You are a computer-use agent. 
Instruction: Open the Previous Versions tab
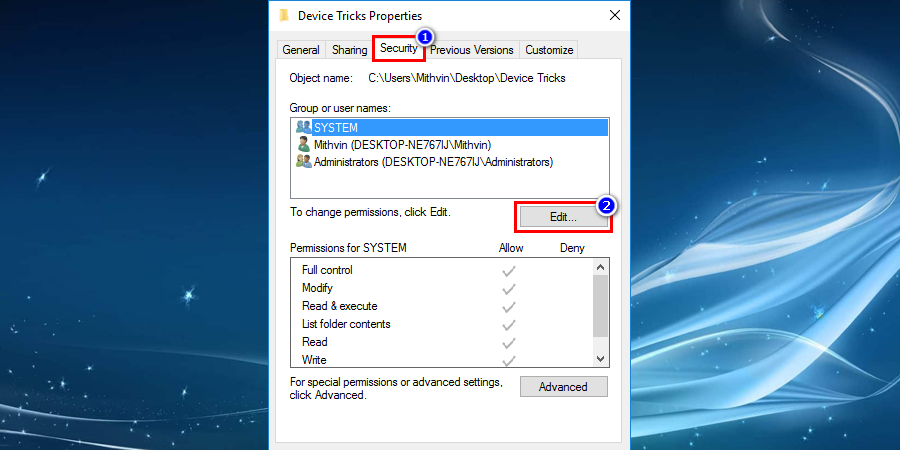pyautogui.click(x=472, y=50)
